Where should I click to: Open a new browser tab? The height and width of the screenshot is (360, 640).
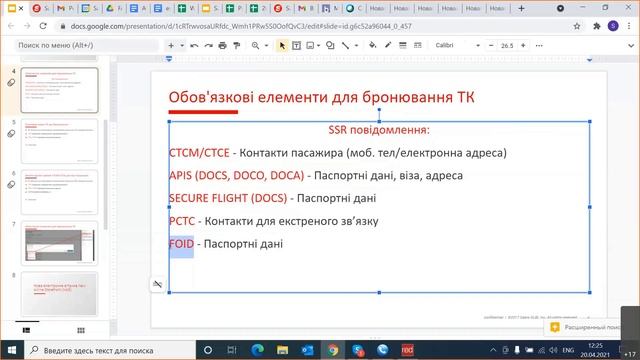coord(521,8)
